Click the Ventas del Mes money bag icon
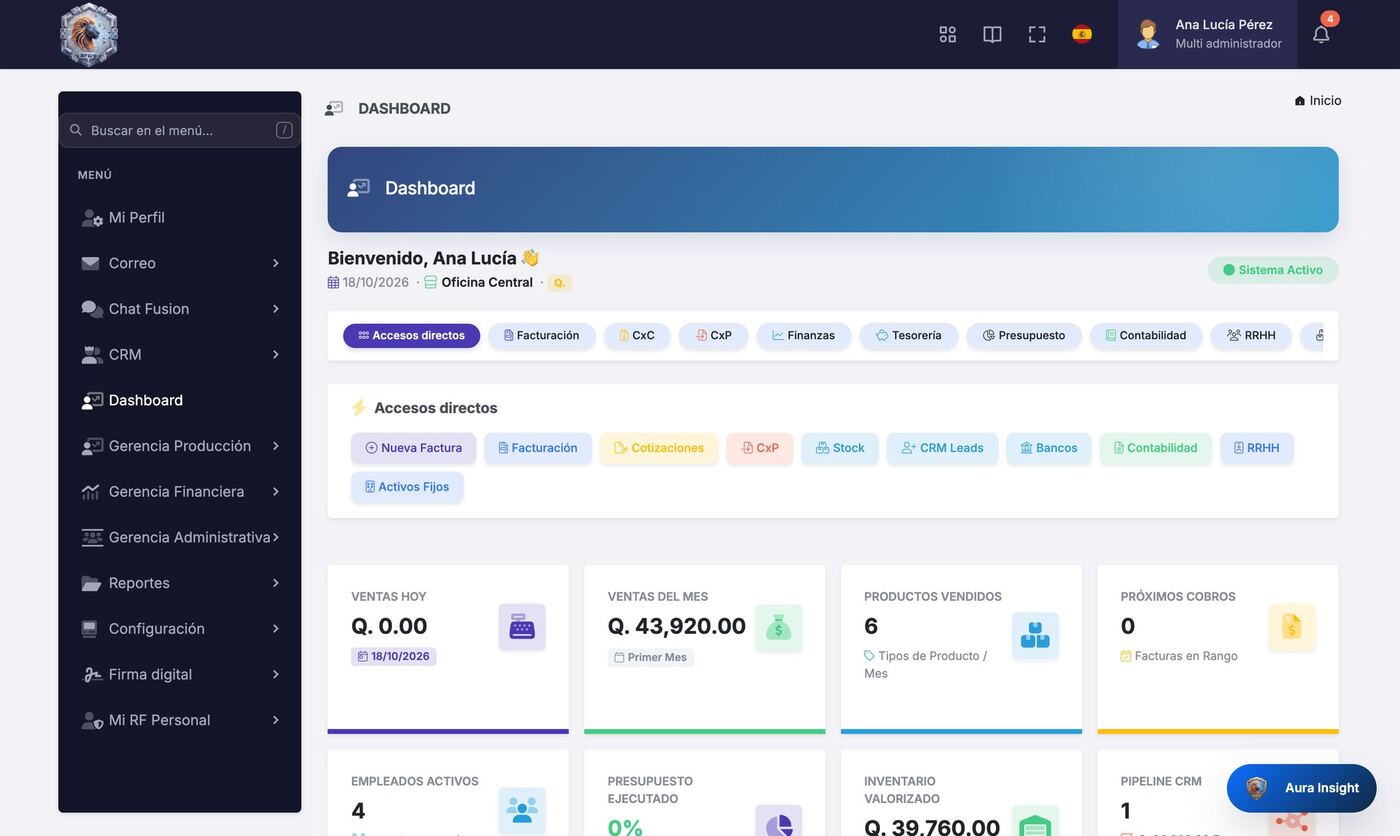 [x=778, y=627]
